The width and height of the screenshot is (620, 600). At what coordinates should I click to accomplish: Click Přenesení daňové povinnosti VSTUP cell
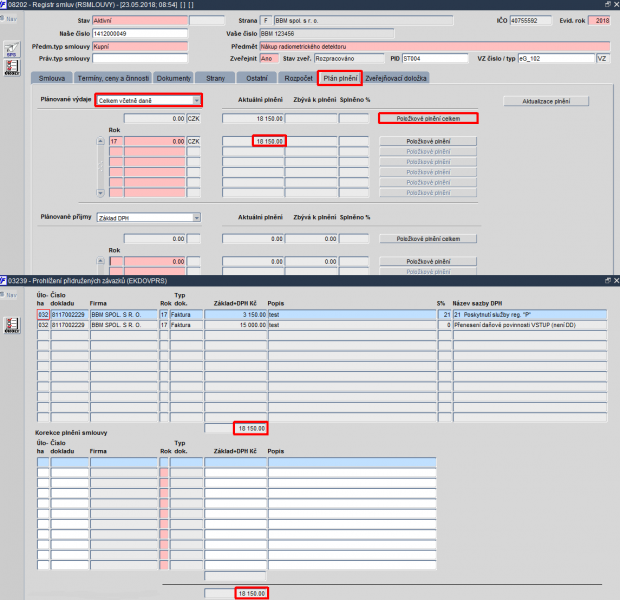point(530,325)
